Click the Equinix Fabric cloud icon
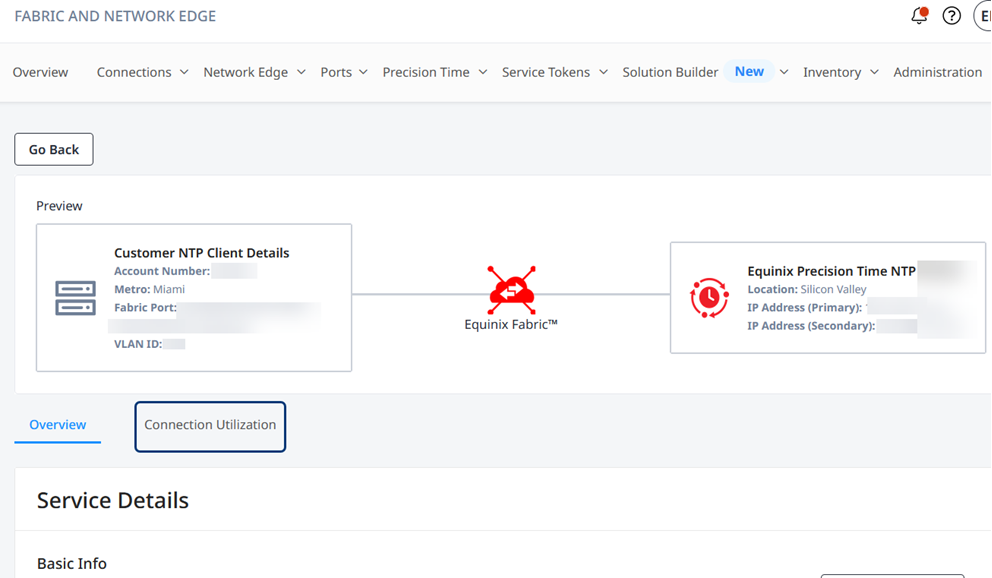 511,289
